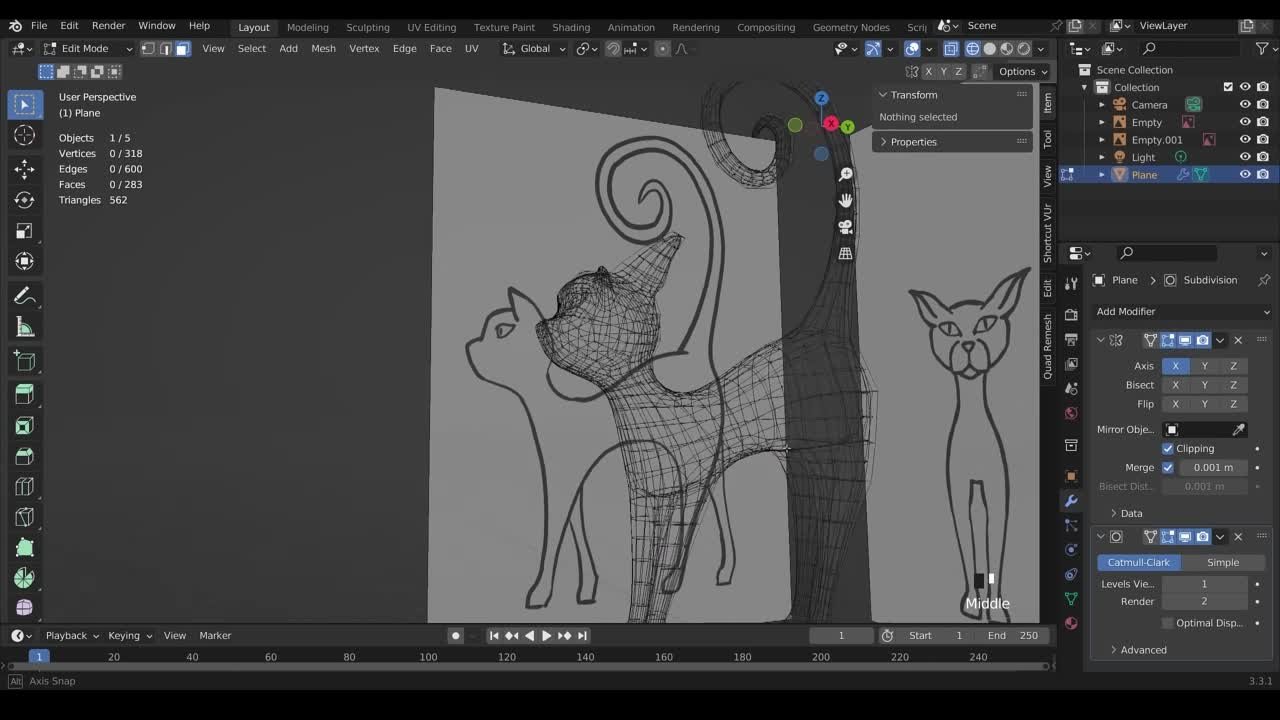Viewport: 1280px width, 720px height.
Task: Enable the Clipping checkbox on the Mirror modifier
Action: point(1167,448)
